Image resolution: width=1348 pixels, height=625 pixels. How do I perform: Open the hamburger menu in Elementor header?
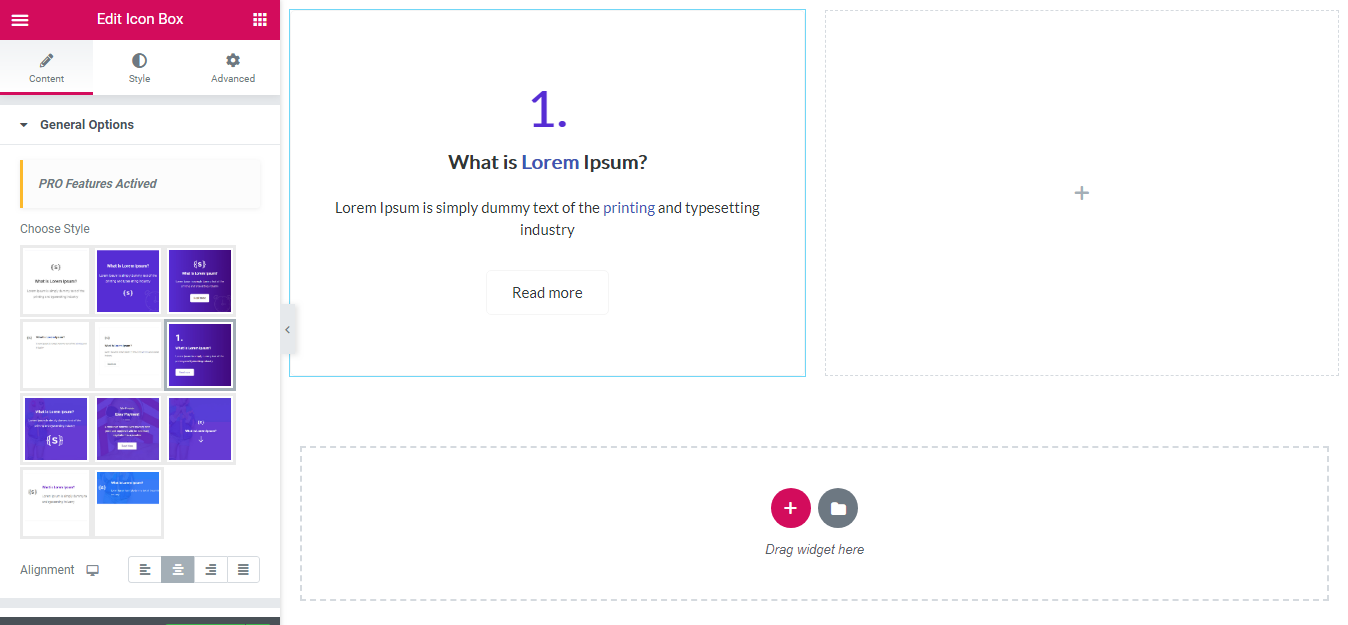tap(20, 19)
